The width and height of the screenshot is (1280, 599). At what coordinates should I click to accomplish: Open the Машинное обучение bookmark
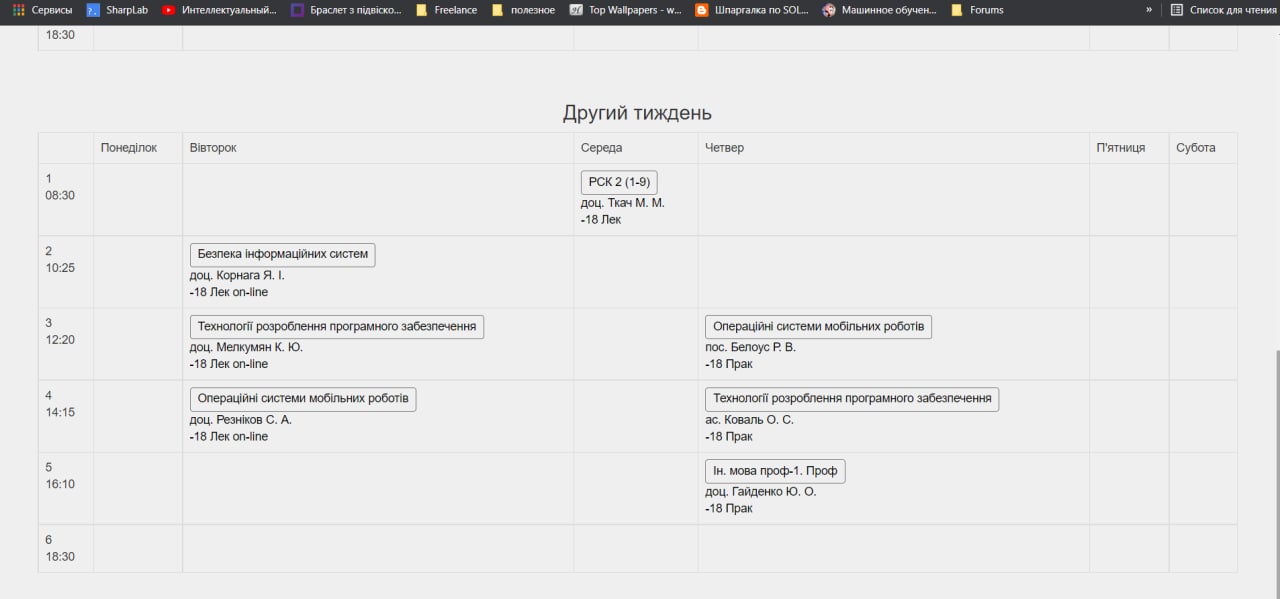click(880, 10)
